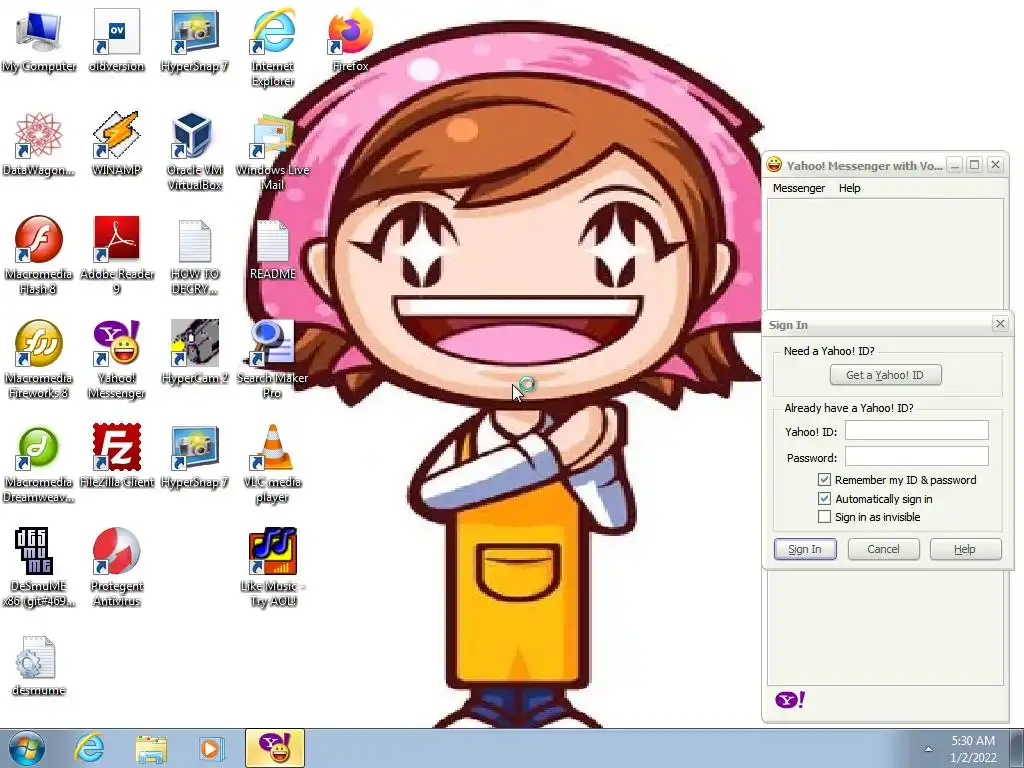
Task: Click the Get a Yahoo! ID button
Action: (885, 375)
